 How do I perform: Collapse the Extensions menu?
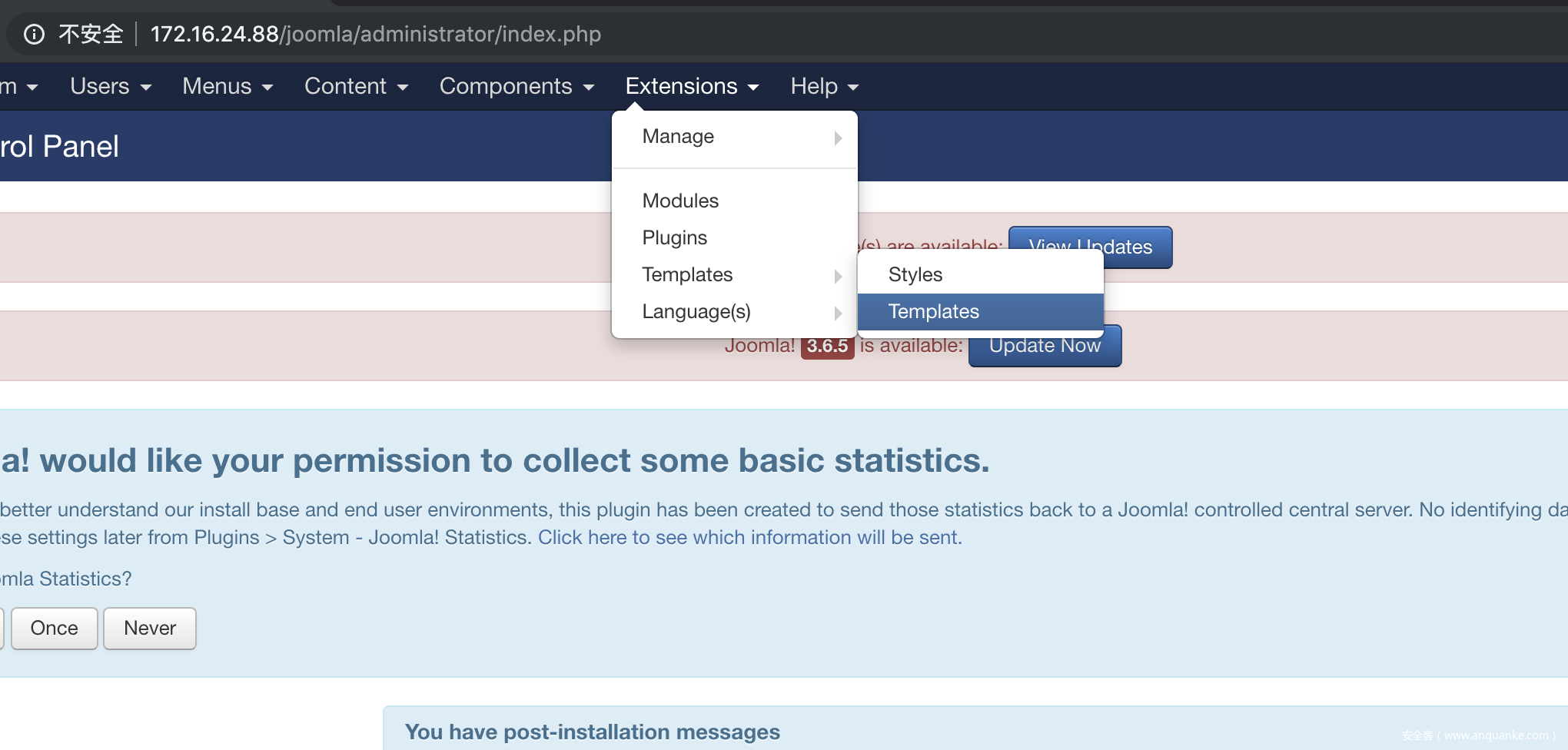coord(692,86)
